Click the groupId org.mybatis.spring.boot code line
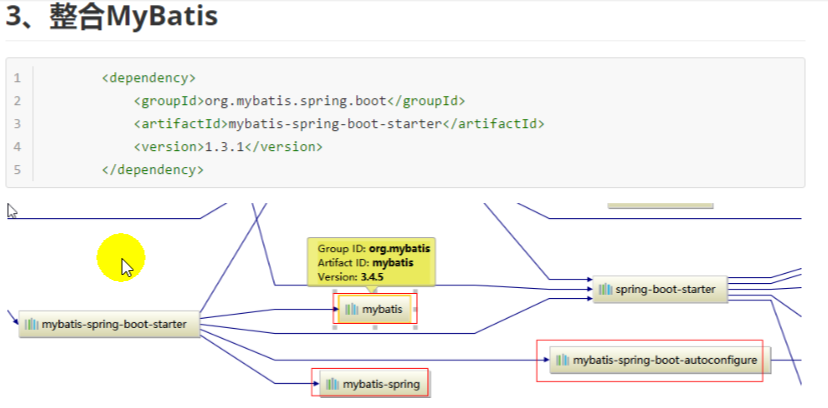Screen dimensions: 828x408 click(x=299, y=100)
